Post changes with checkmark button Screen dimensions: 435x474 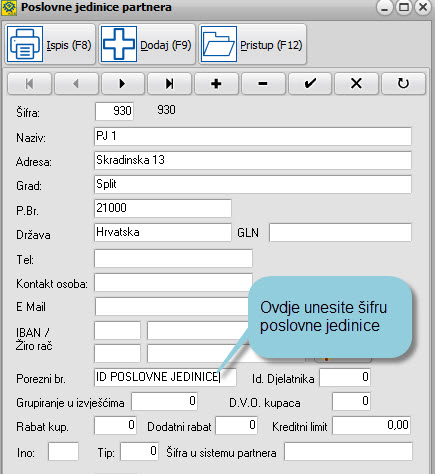pos(310,84)
